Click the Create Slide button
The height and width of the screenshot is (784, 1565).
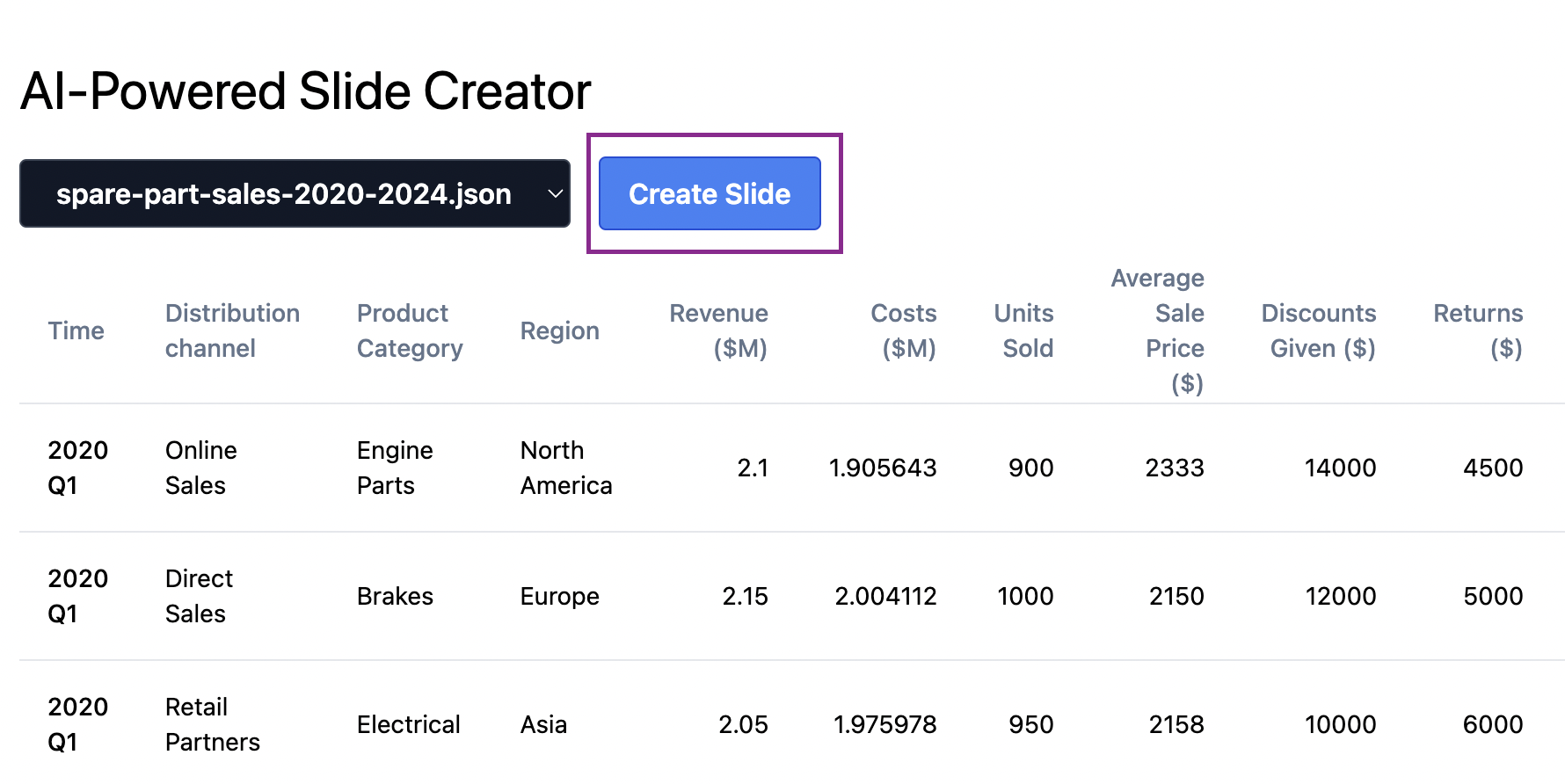point(710,194)
